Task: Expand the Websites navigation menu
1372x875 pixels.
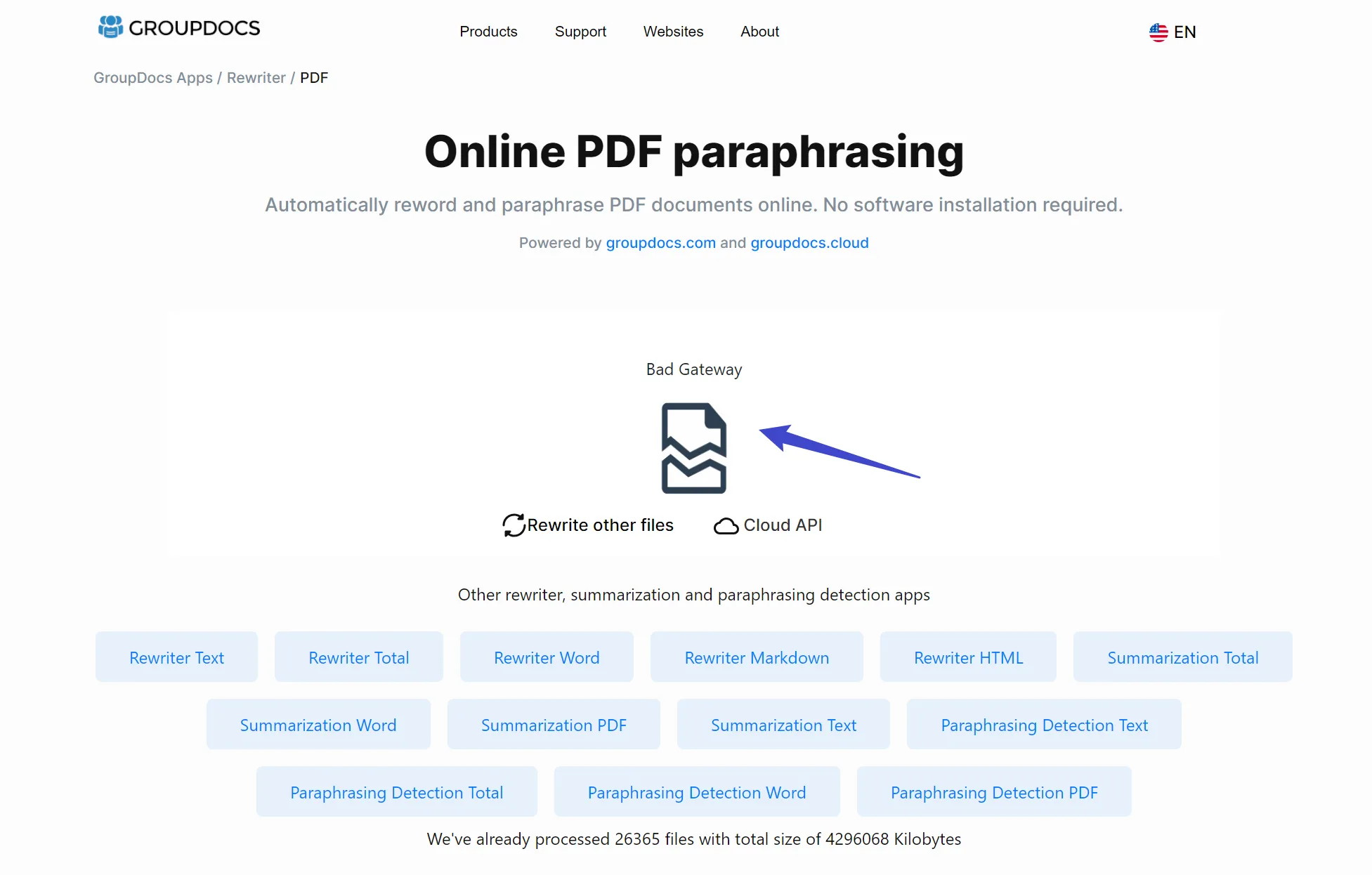Action: [x=673, y=32]
